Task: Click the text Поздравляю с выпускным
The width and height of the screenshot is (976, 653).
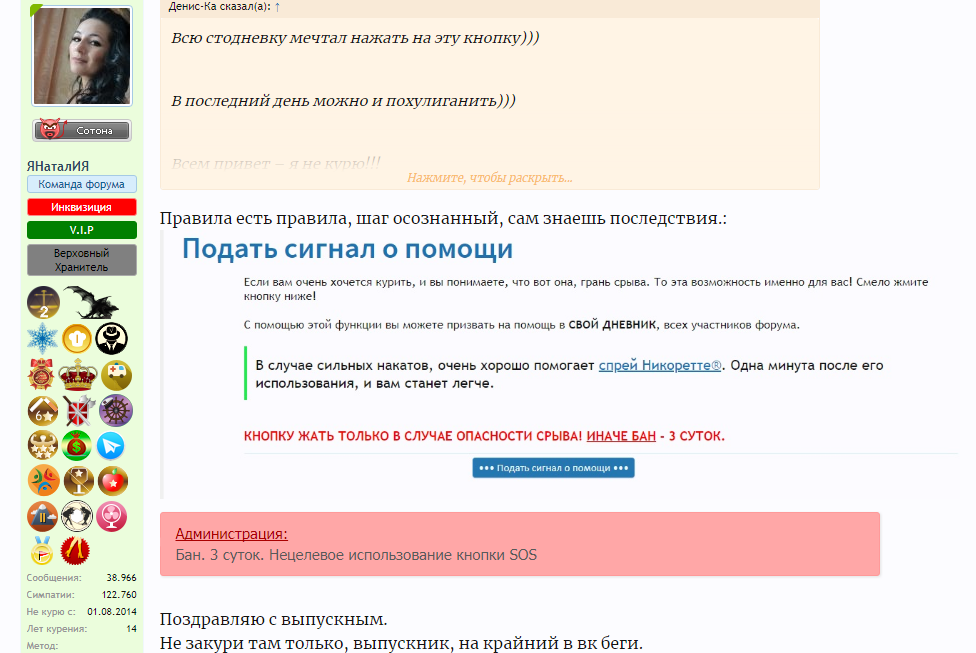Action: coord(273,619)
